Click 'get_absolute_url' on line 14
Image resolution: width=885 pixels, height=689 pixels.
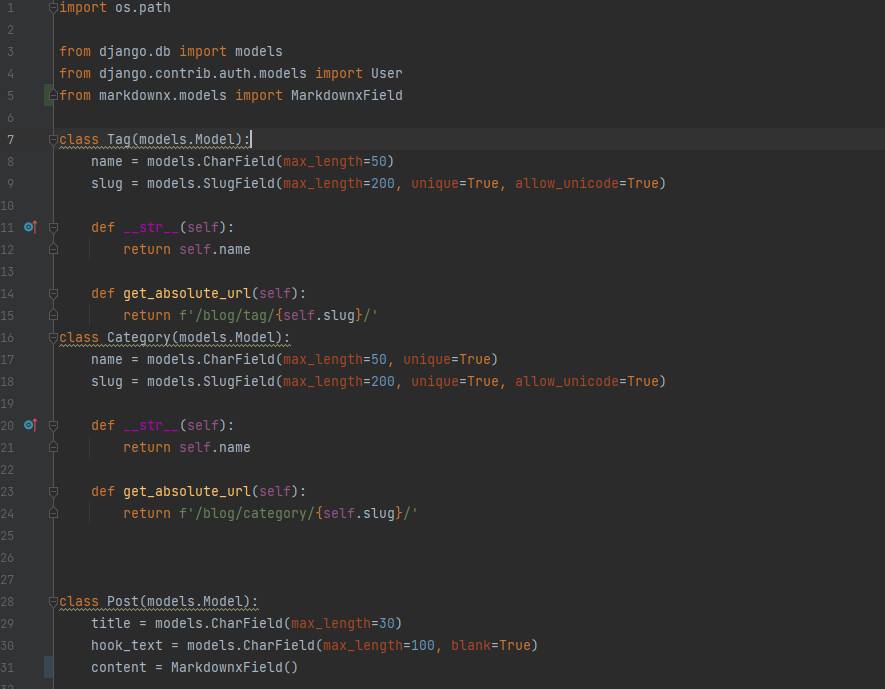tap(187, 293)
